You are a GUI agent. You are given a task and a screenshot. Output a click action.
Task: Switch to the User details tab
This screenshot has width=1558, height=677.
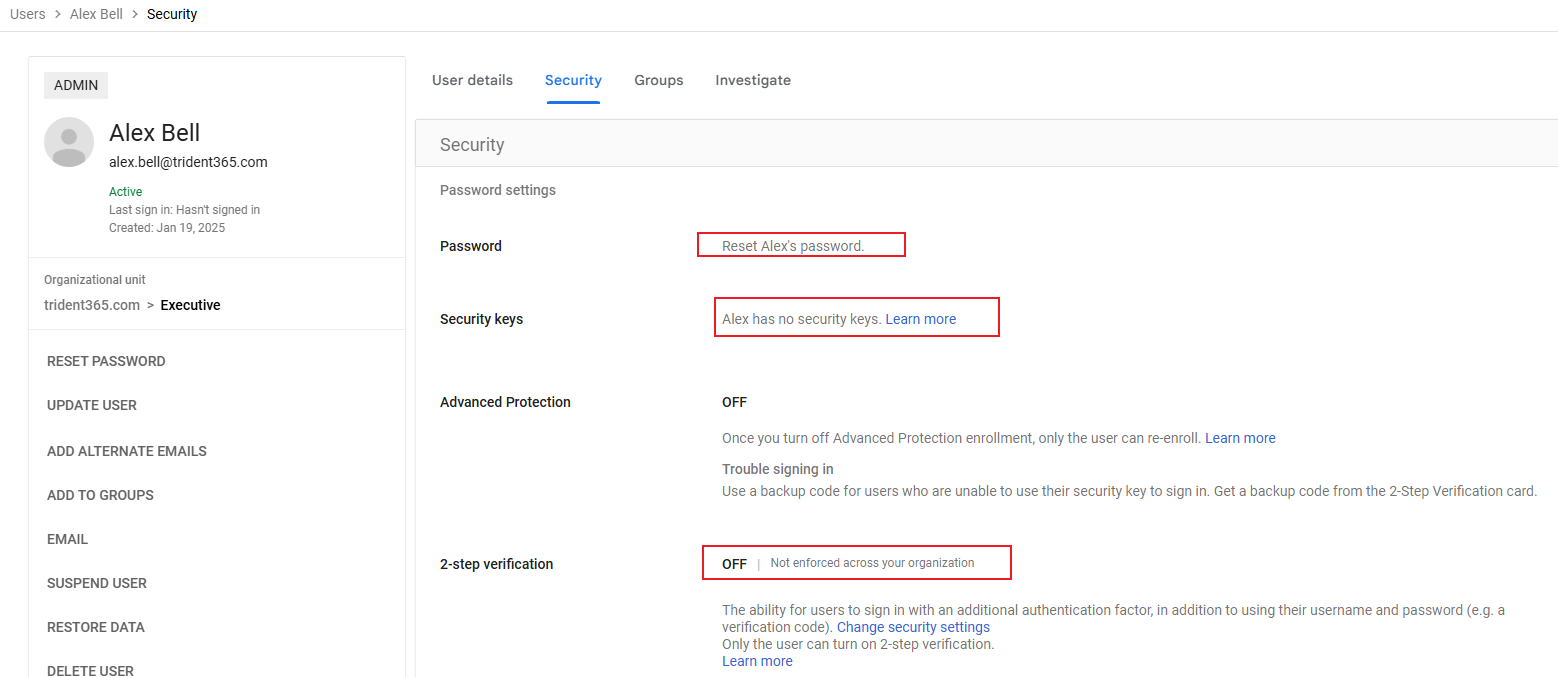(x=472, y=80)
